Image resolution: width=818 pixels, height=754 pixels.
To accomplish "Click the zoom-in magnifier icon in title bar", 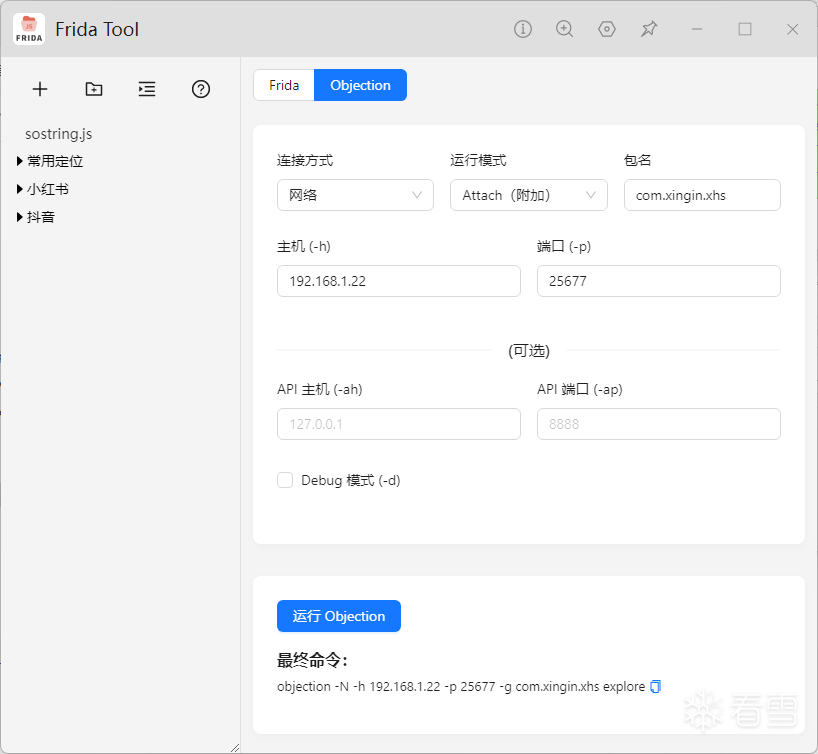I will [x=564, y=29].
